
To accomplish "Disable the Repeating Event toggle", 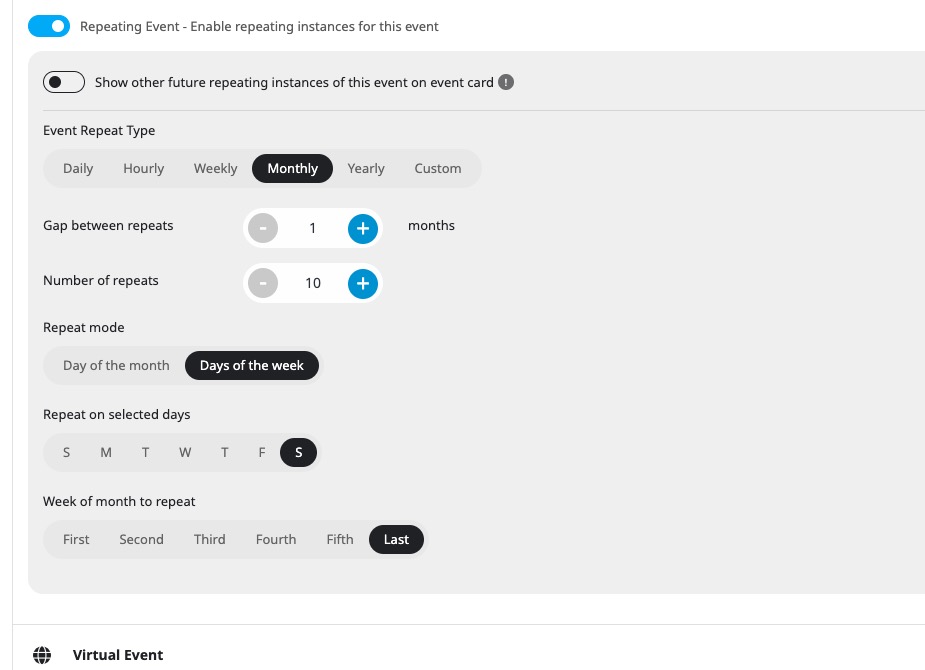I will [x=49, y=26].
